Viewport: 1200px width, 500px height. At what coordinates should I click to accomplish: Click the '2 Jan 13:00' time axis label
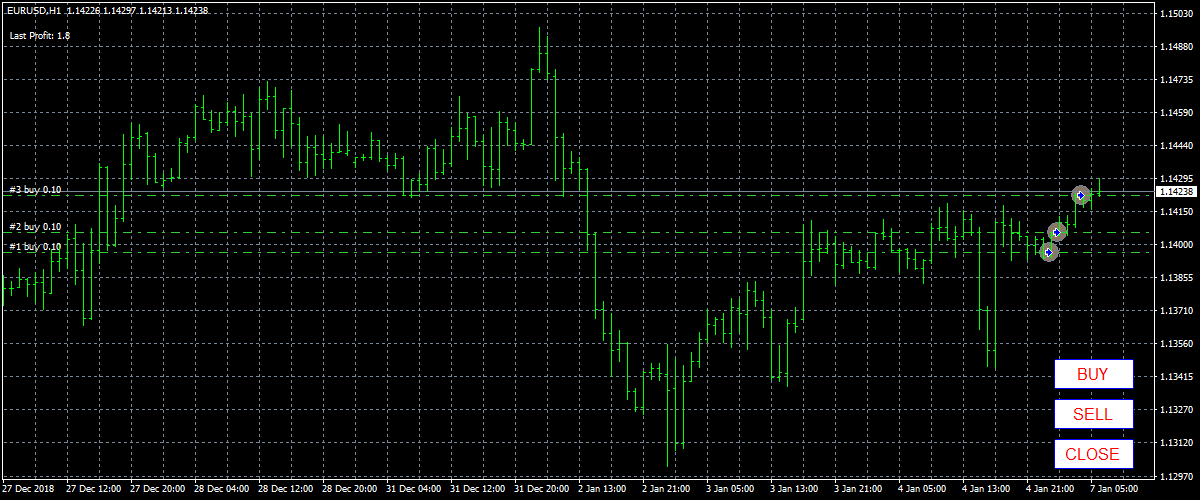coord(604,490)
